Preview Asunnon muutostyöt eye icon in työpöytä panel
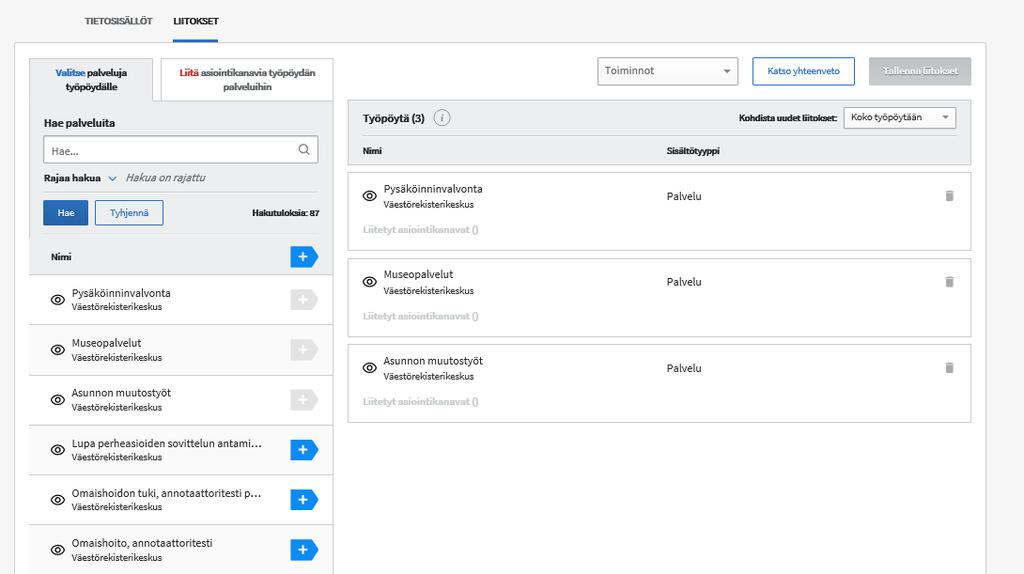This screenshot has height=574, width=1024. [x=370, y=368]
